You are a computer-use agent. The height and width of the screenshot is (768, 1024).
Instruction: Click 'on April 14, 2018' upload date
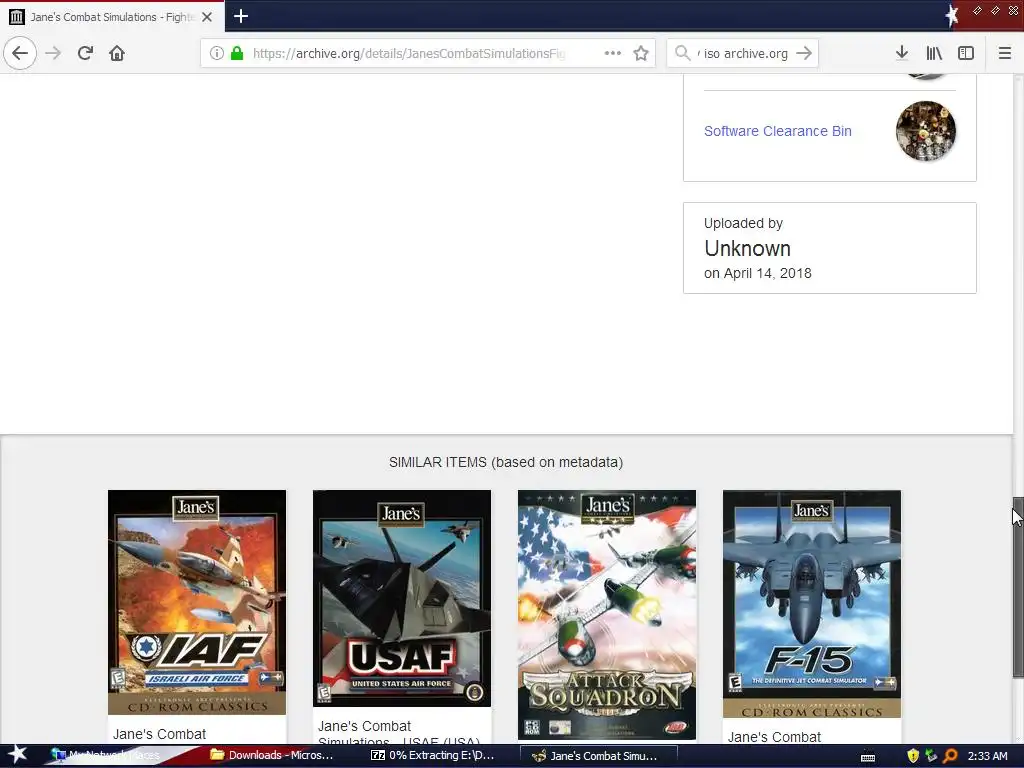(758, 273)
